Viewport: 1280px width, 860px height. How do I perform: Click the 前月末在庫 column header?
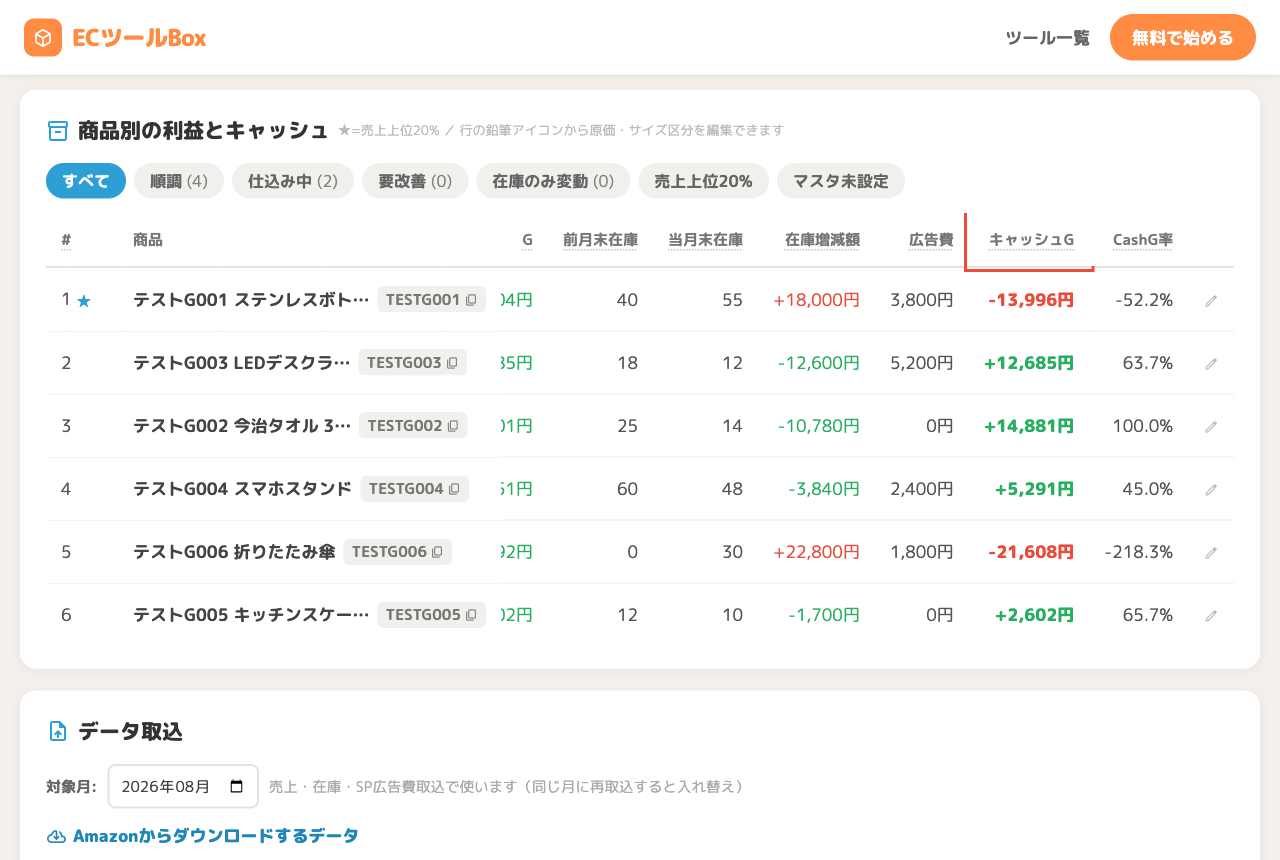(x=600, y=240)
